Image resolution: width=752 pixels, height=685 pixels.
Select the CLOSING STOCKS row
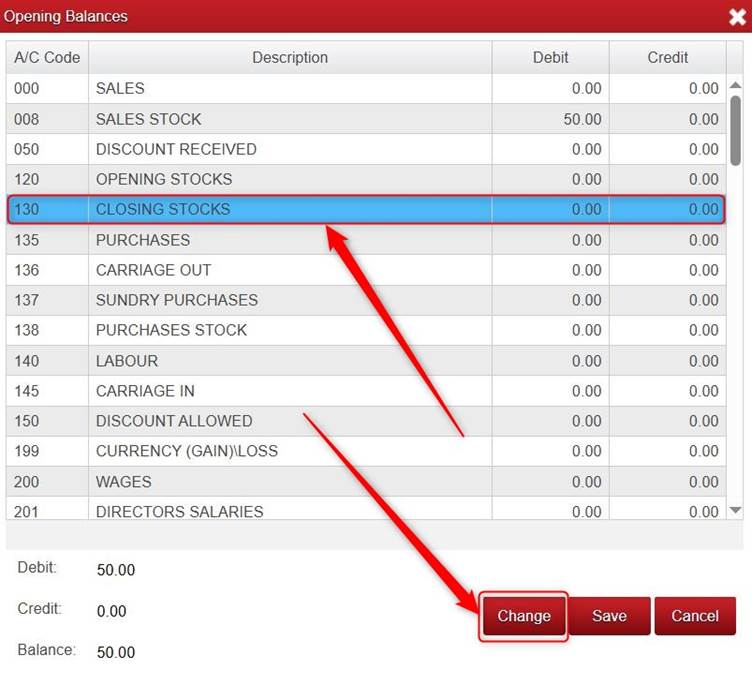point(366,209)
